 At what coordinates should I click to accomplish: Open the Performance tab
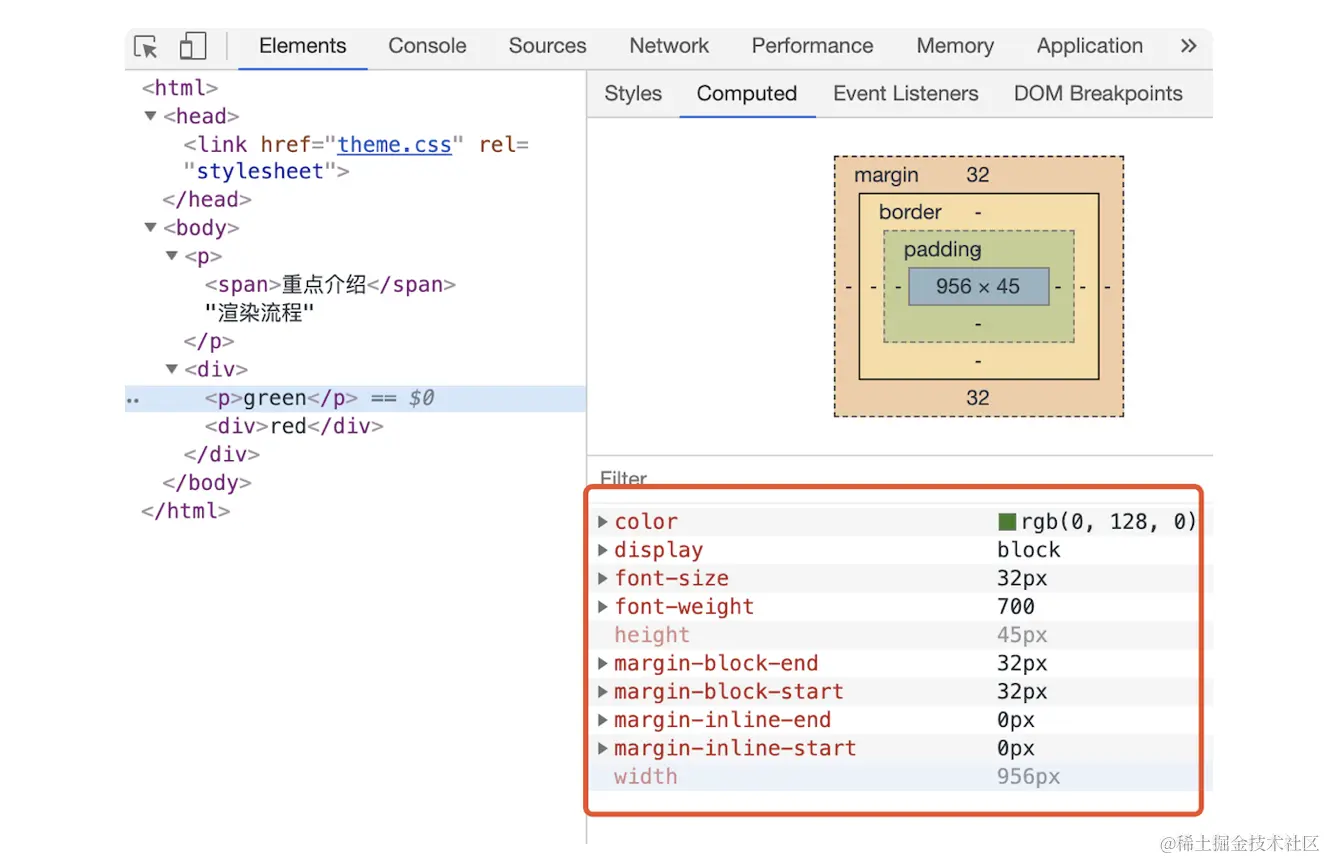(x=812, y=46)
